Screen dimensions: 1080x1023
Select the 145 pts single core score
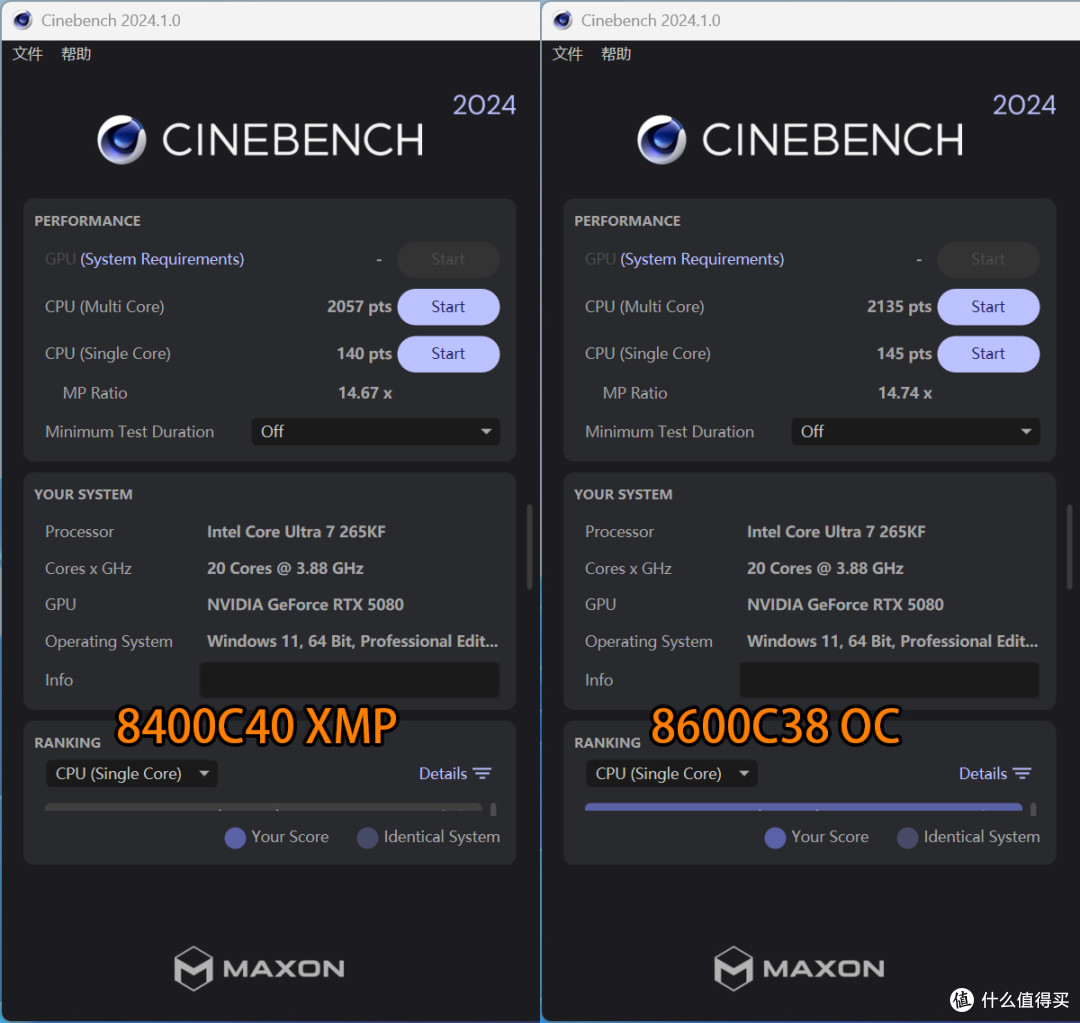(904, 353)
